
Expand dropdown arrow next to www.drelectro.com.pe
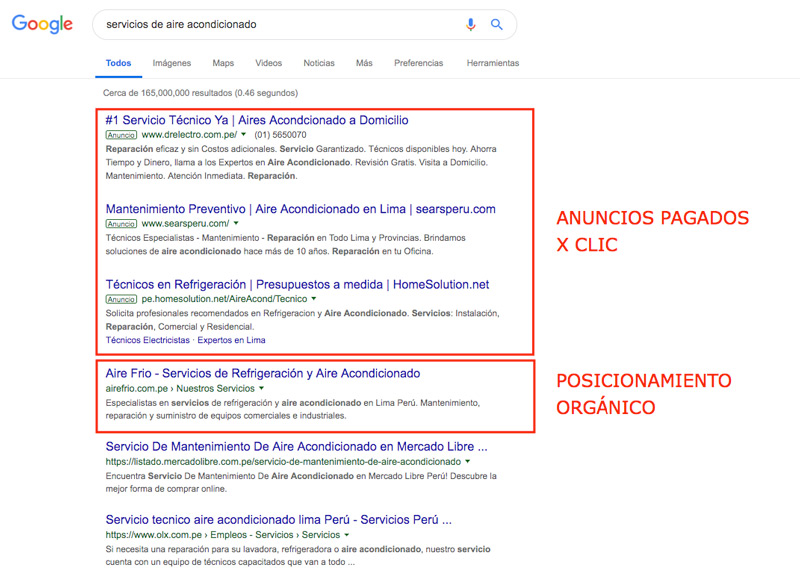tap(243, 135)
